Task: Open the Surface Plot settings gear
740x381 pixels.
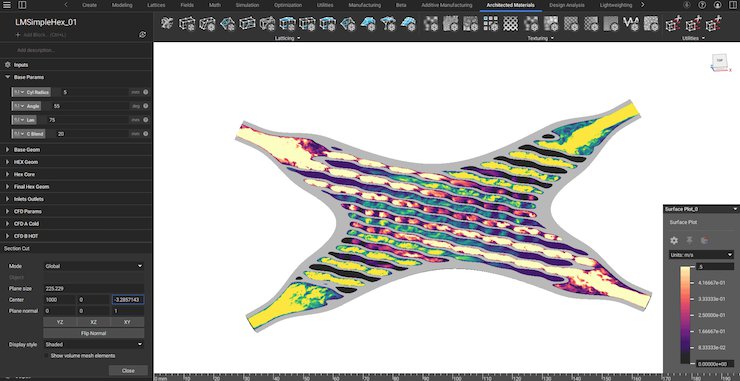Action: 674,240
